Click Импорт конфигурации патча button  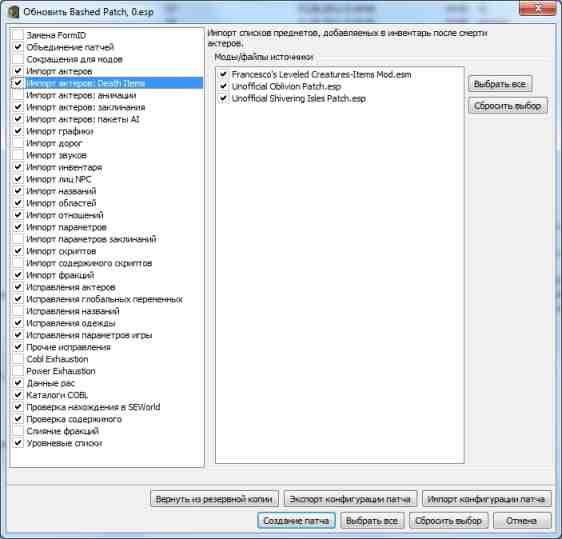coord(486,499)
